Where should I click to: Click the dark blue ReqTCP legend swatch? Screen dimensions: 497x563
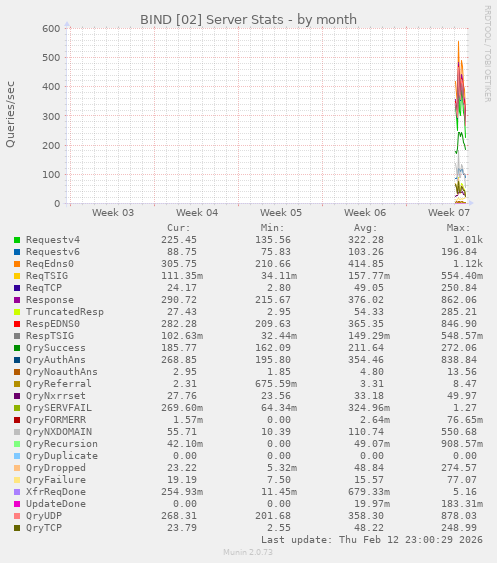click(x=17, y=288)
